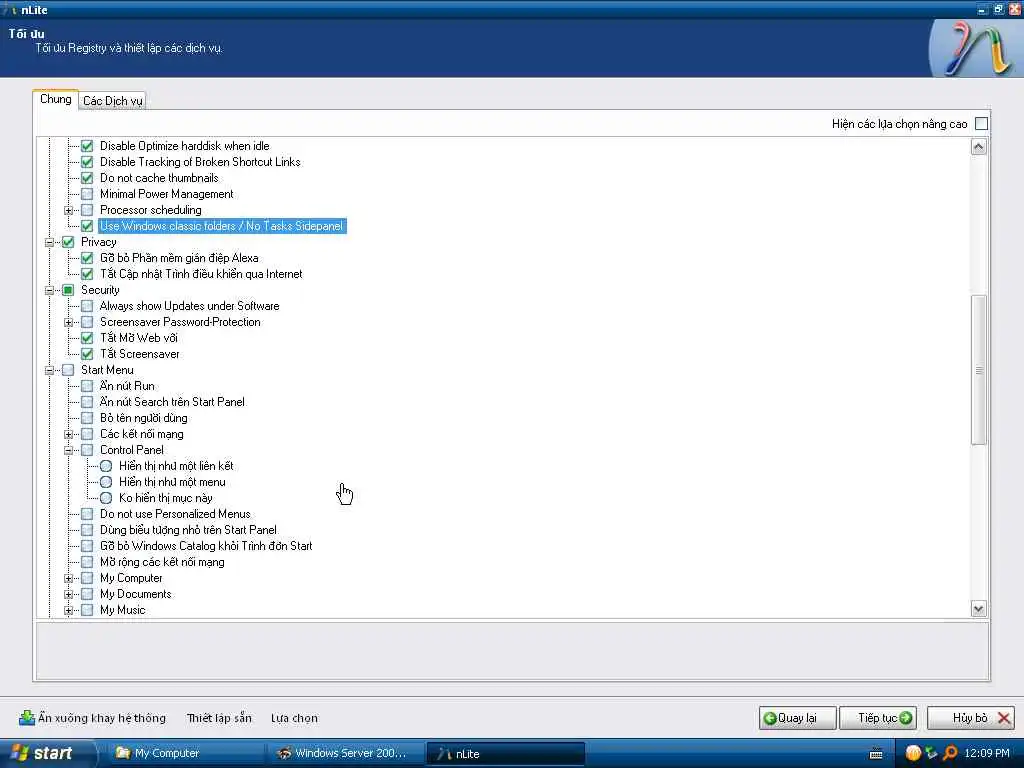Tick the My Documents checkbox
The height and width of the screenshot is (768, 1024).
tap(87, 594)
